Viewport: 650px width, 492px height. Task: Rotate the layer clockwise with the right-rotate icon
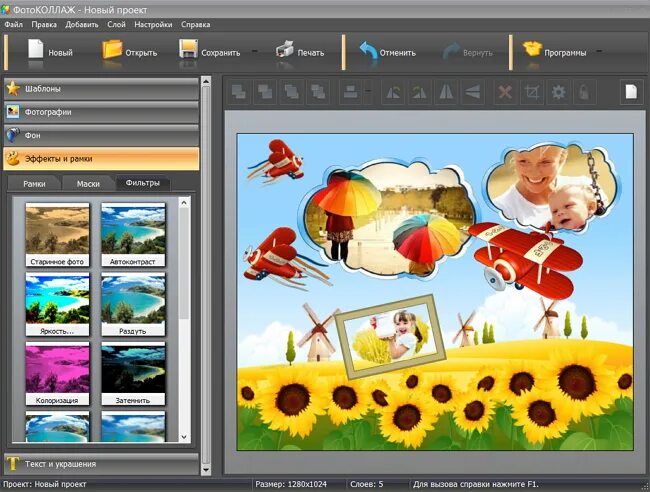tap(419, 92)
